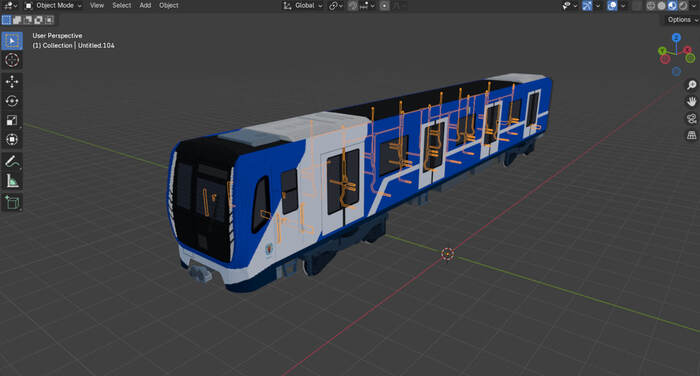
Task: Select the Cursor tool
Action: pyautogui.click(x=12, y=60)
